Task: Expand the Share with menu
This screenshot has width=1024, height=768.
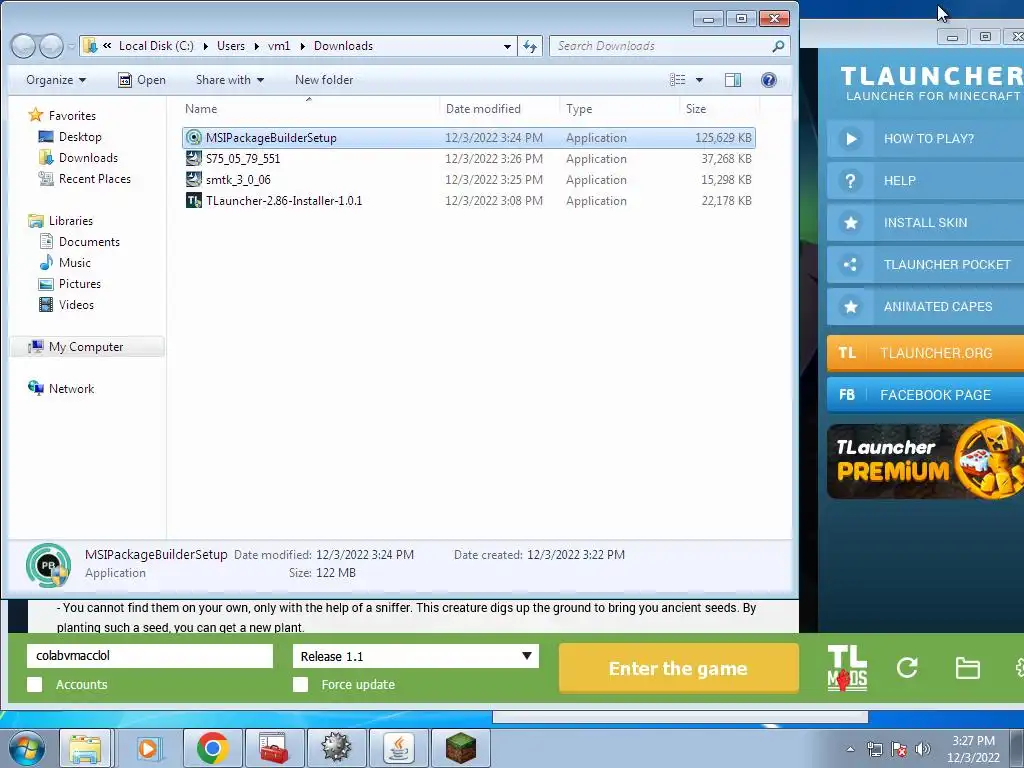Action: pos(230,80)
